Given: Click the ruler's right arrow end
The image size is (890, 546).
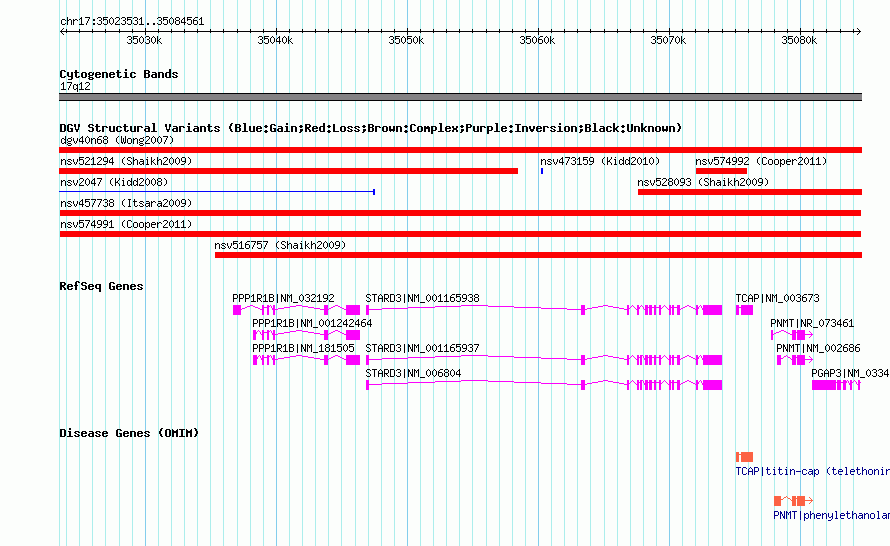Looking at the screenshot, I should tap(858, 31).
